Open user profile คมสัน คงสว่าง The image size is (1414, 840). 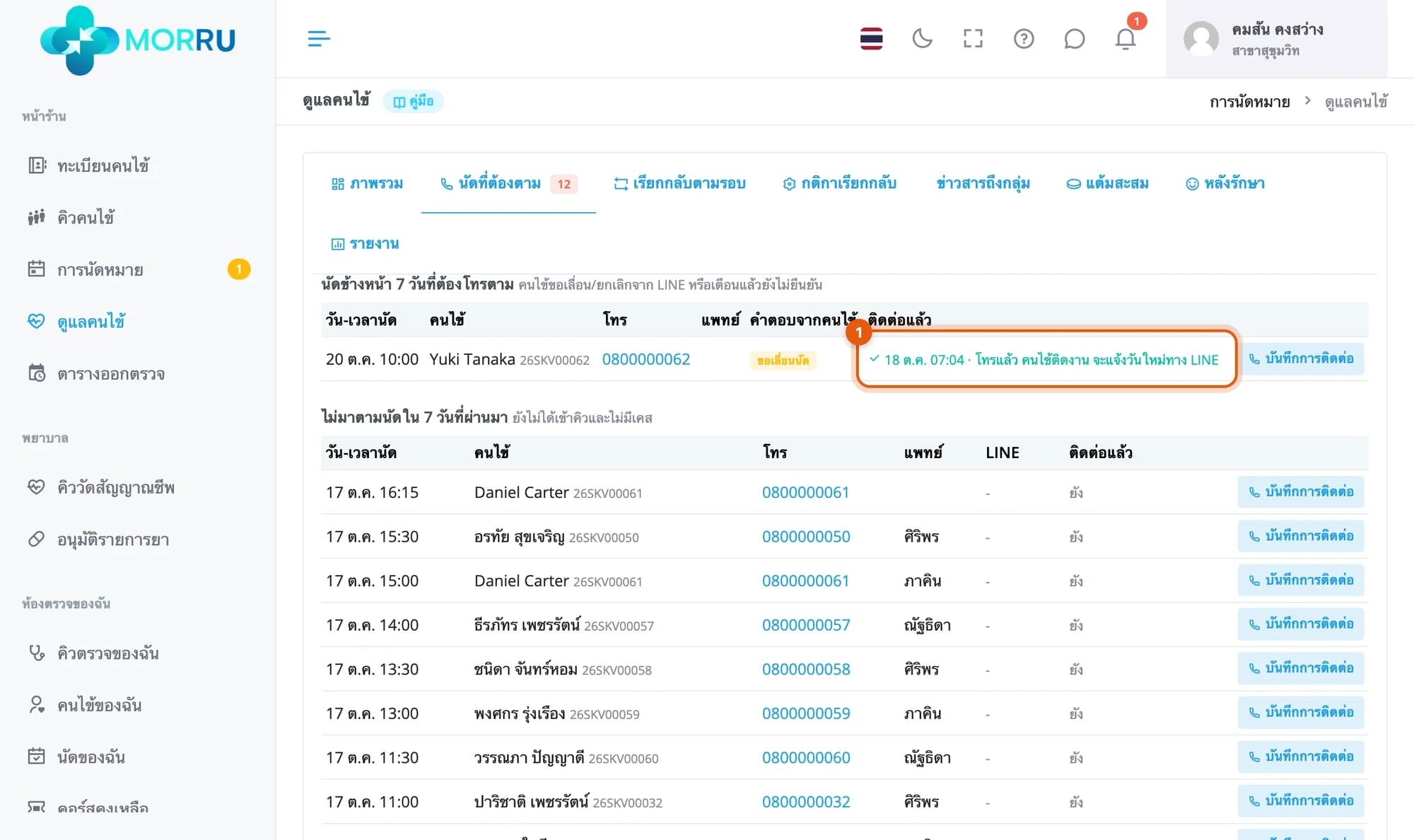coord(1277,39)
